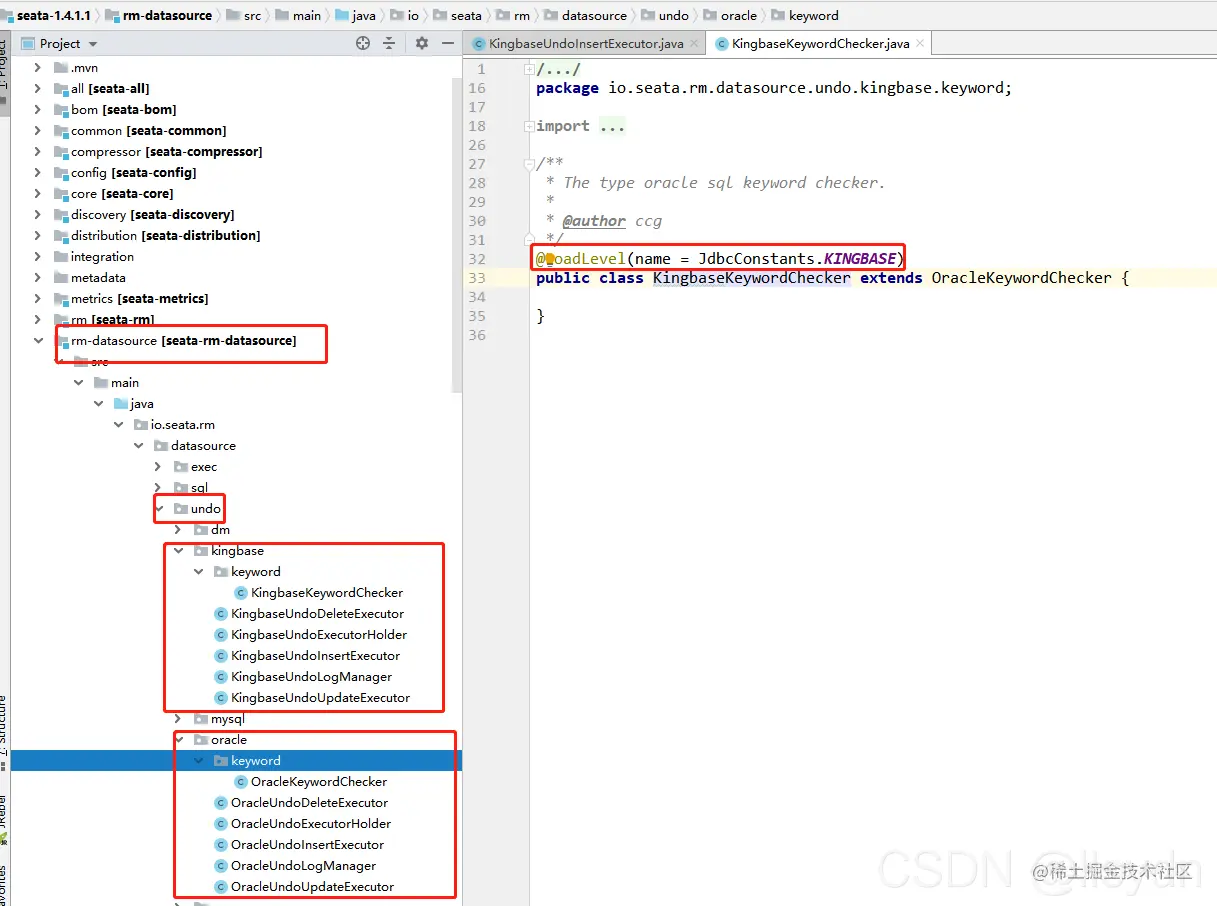Viewport: 1217px width, 906px height.
Task: Select the keyword package under kingbase
Action: (255, 572)
